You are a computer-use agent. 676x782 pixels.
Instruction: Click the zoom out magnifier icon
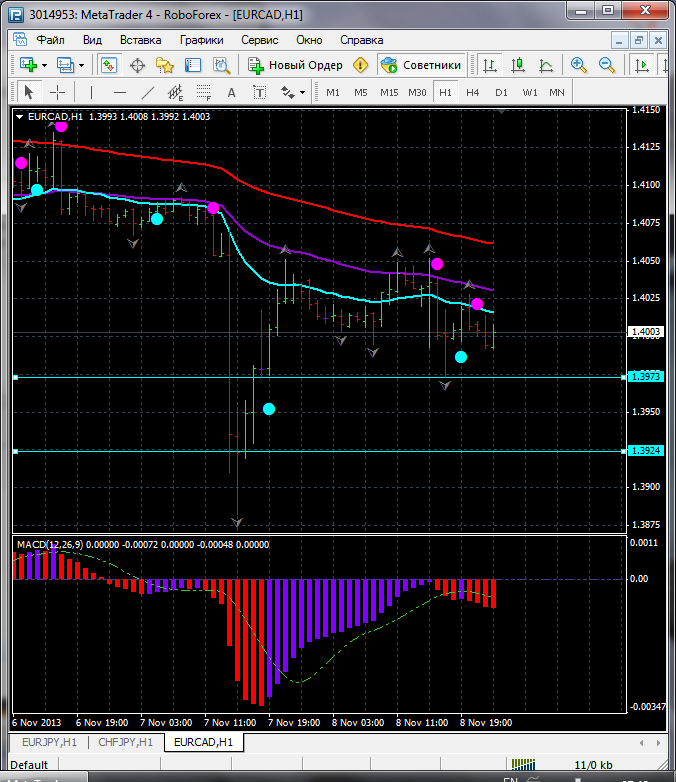(x=606, y=65)
